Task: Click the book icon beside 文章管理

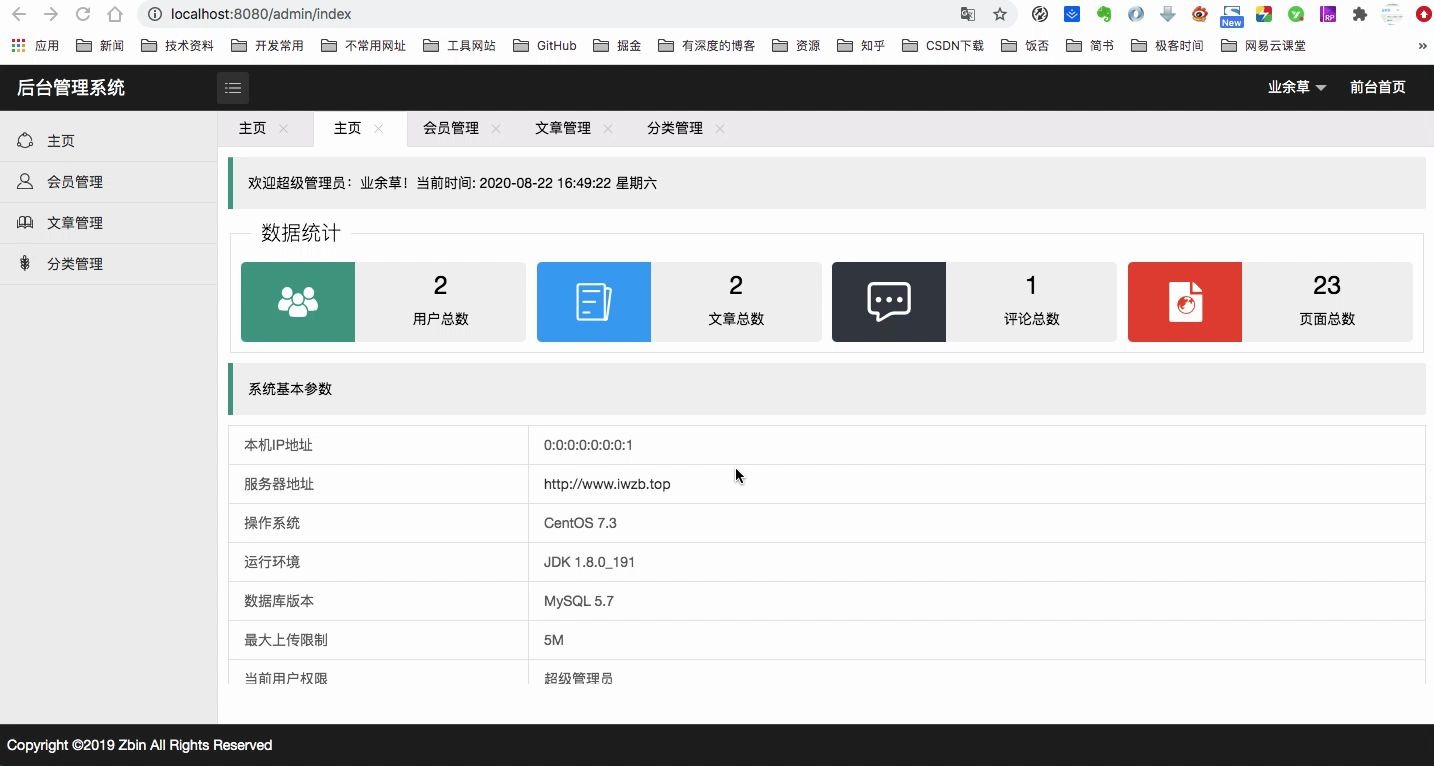Action: (x=25, y=222)
